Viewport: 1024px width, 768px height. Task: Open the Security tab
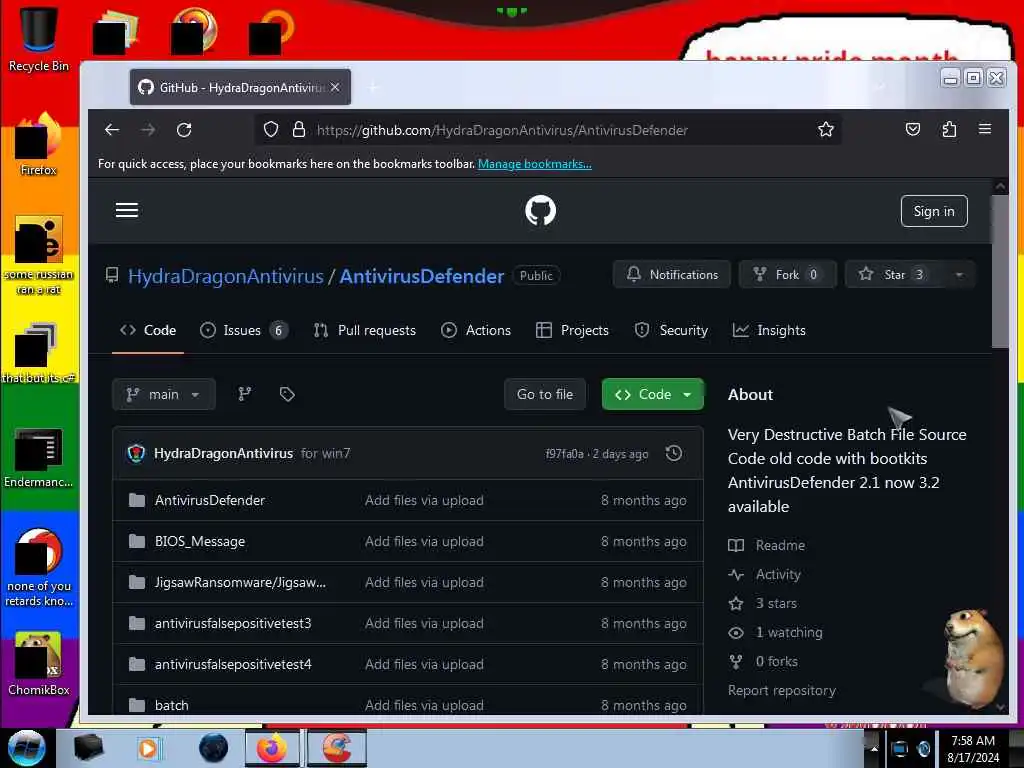pyautogui.click(x=671, y=330)
